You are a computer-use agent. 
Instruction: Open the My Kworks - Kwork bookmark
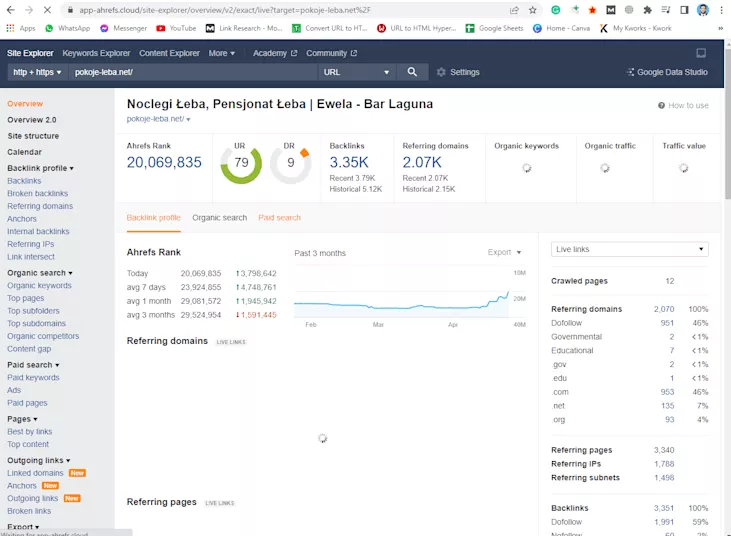(635, 28)
